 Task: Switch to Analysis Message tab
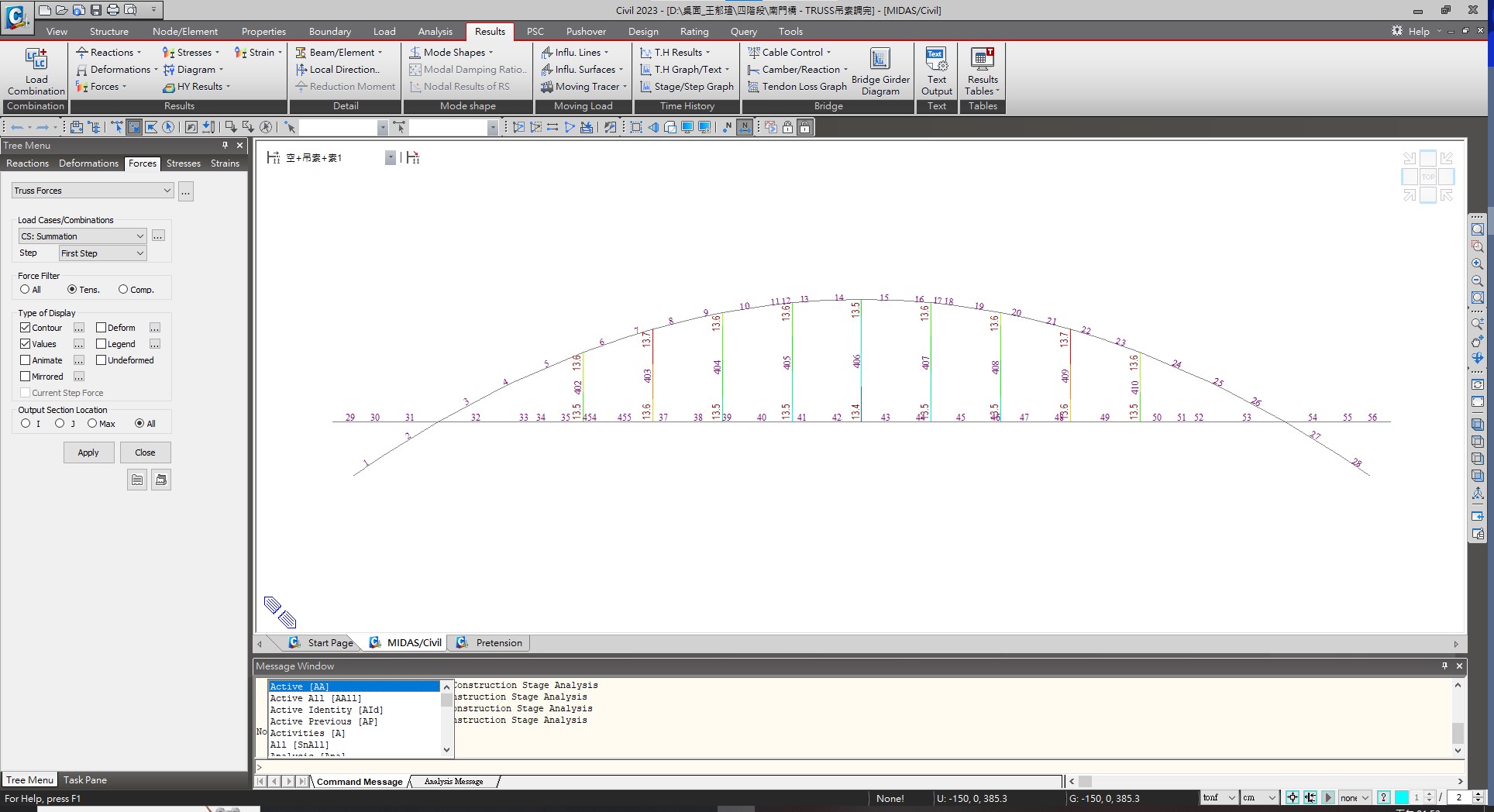pos(453,782)
